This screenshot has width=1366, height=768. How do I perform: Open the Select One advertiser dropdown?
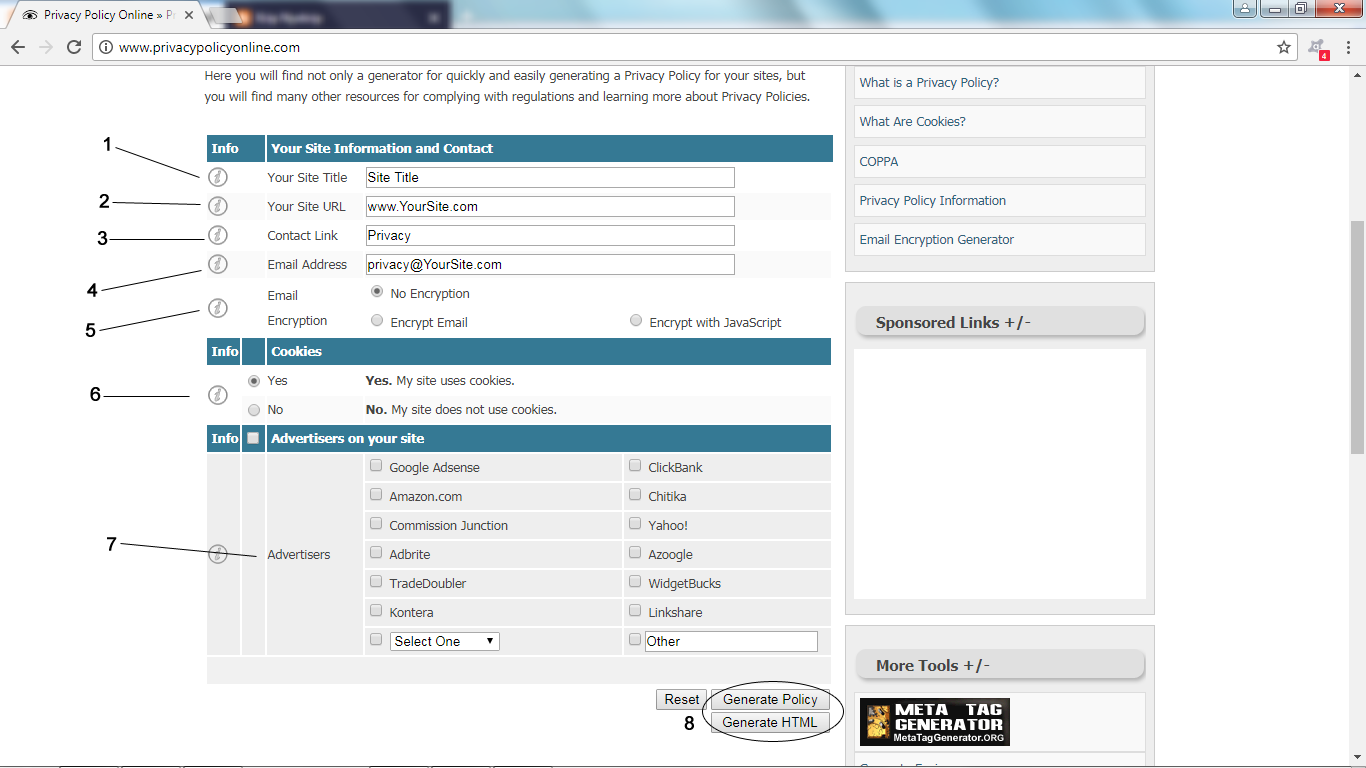[444, 641]
